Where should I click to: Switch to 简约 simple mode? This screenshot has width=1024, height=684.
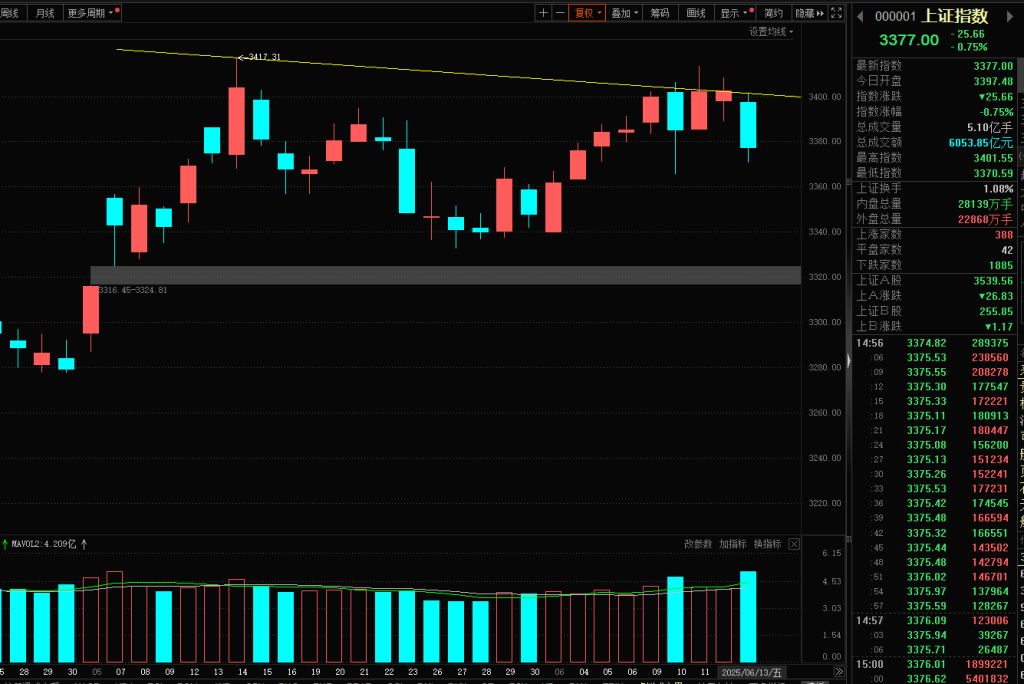[773, 12]
